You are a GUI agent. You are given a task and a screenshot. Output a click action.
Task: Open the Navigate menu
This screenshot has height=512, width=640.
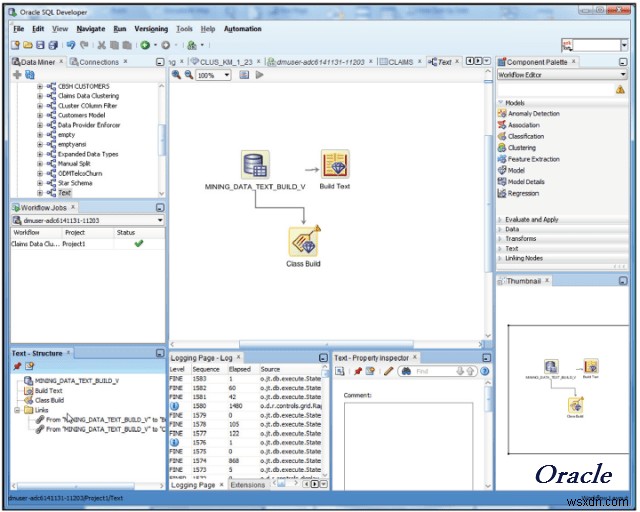pos(91,29)
